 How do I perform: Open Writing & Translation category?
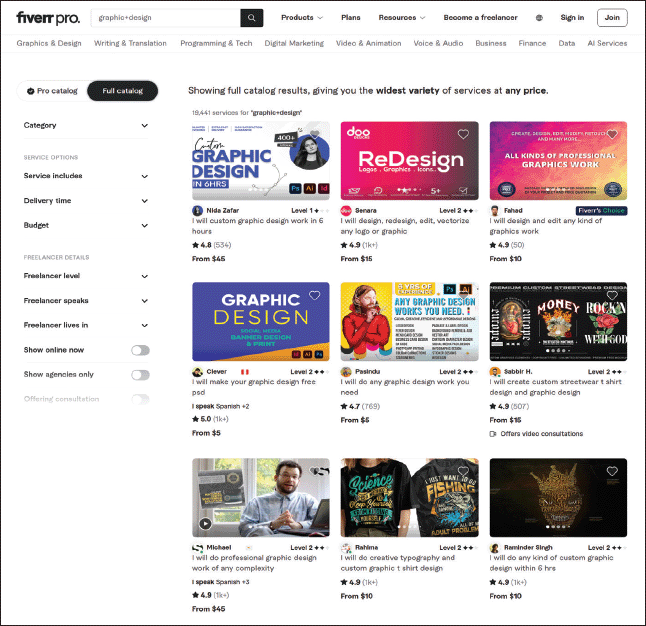click(130, 43)
